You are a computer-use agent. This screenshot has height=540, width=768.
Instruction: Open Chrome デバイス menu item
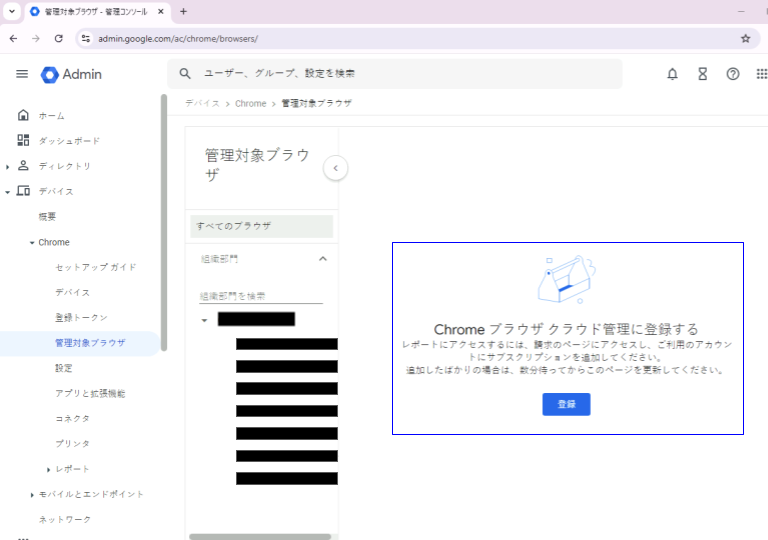pos(72,292)
